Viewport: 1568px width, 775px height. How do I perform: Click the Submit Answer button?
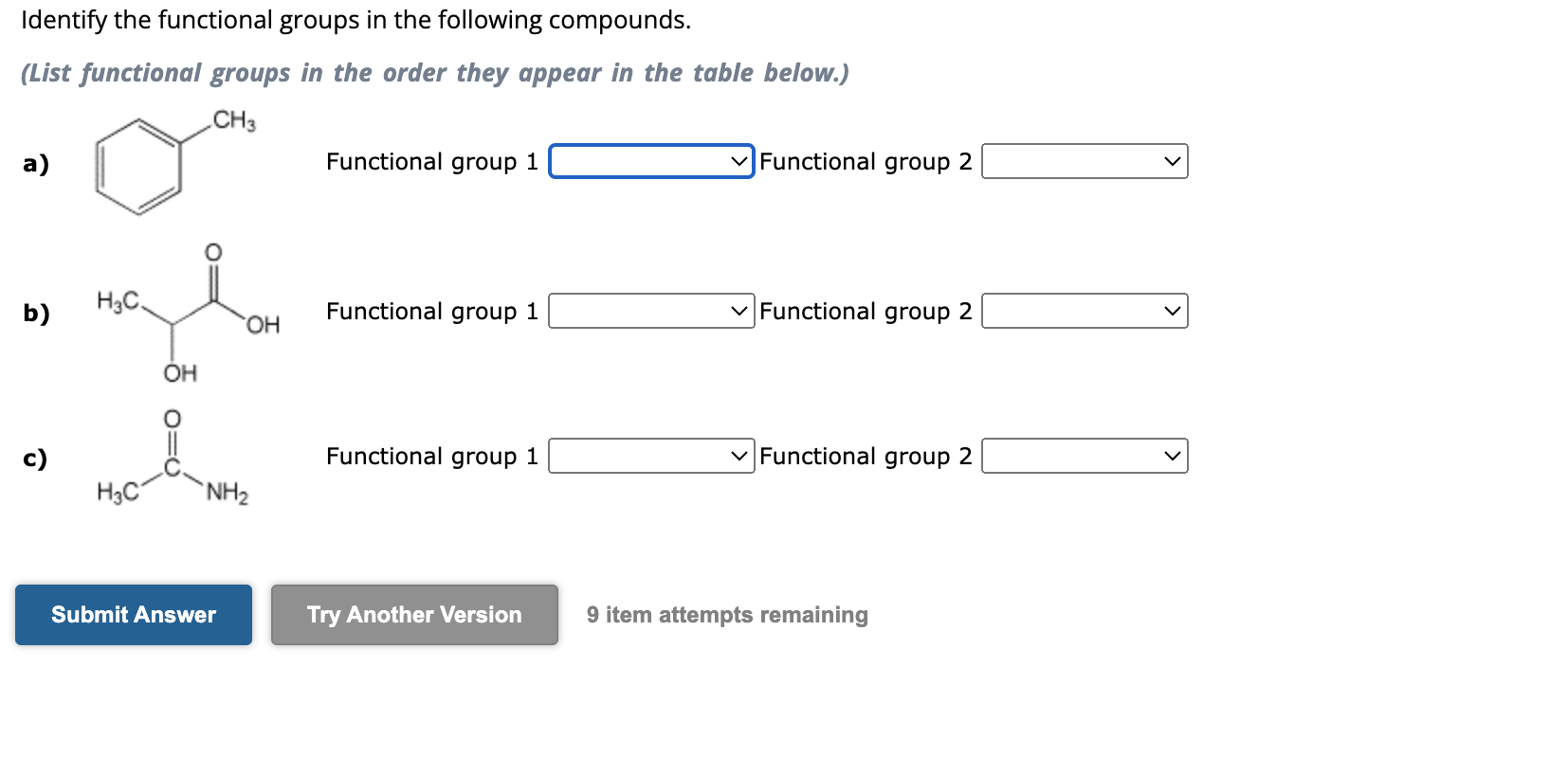(132, 614)
